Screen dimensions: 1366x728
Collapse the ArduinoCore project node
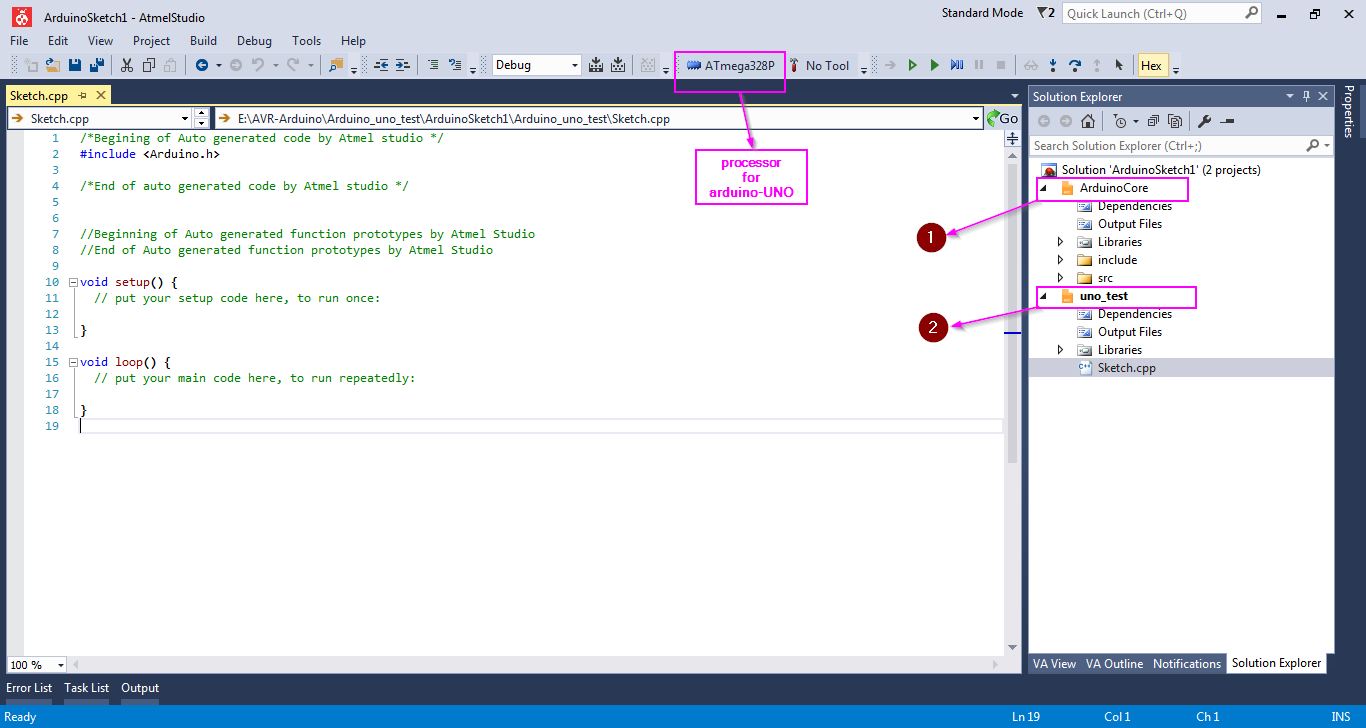[1044, 188]
